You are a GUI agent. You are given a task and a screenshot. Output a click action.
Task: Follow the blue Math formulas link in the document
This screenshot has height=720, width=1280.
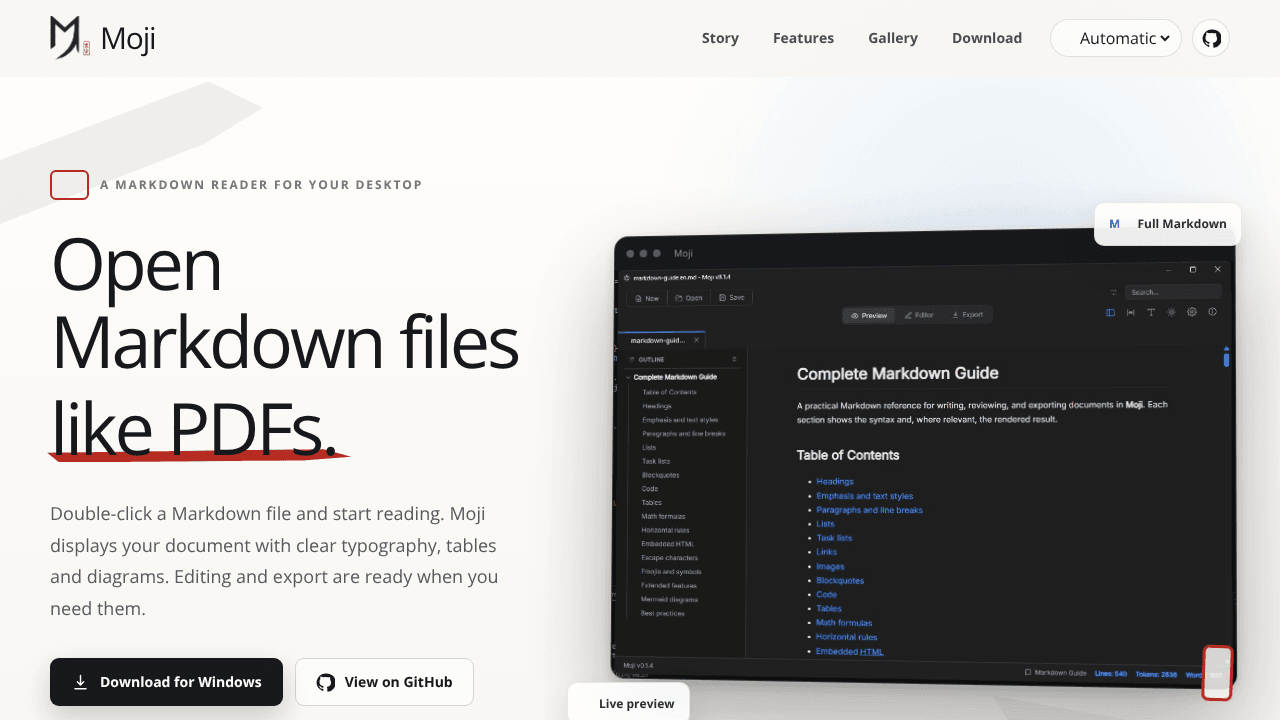coord(844,623)
